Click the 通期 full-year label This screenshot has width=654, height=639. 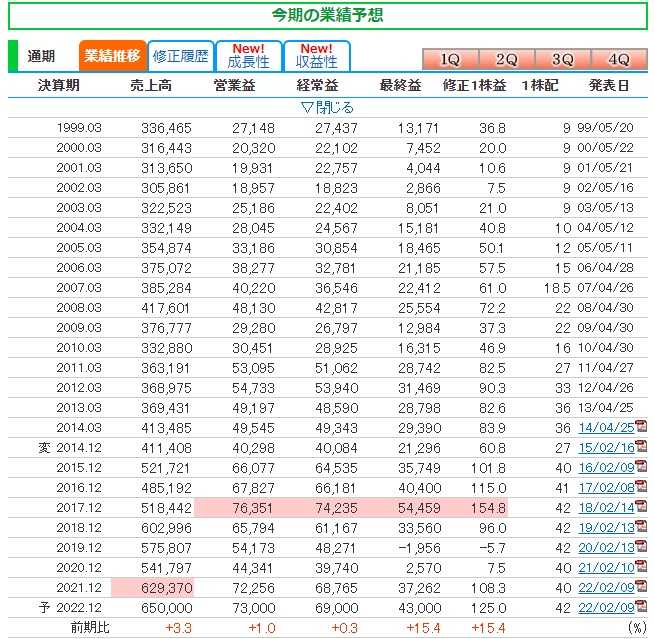tap(41, 56)
